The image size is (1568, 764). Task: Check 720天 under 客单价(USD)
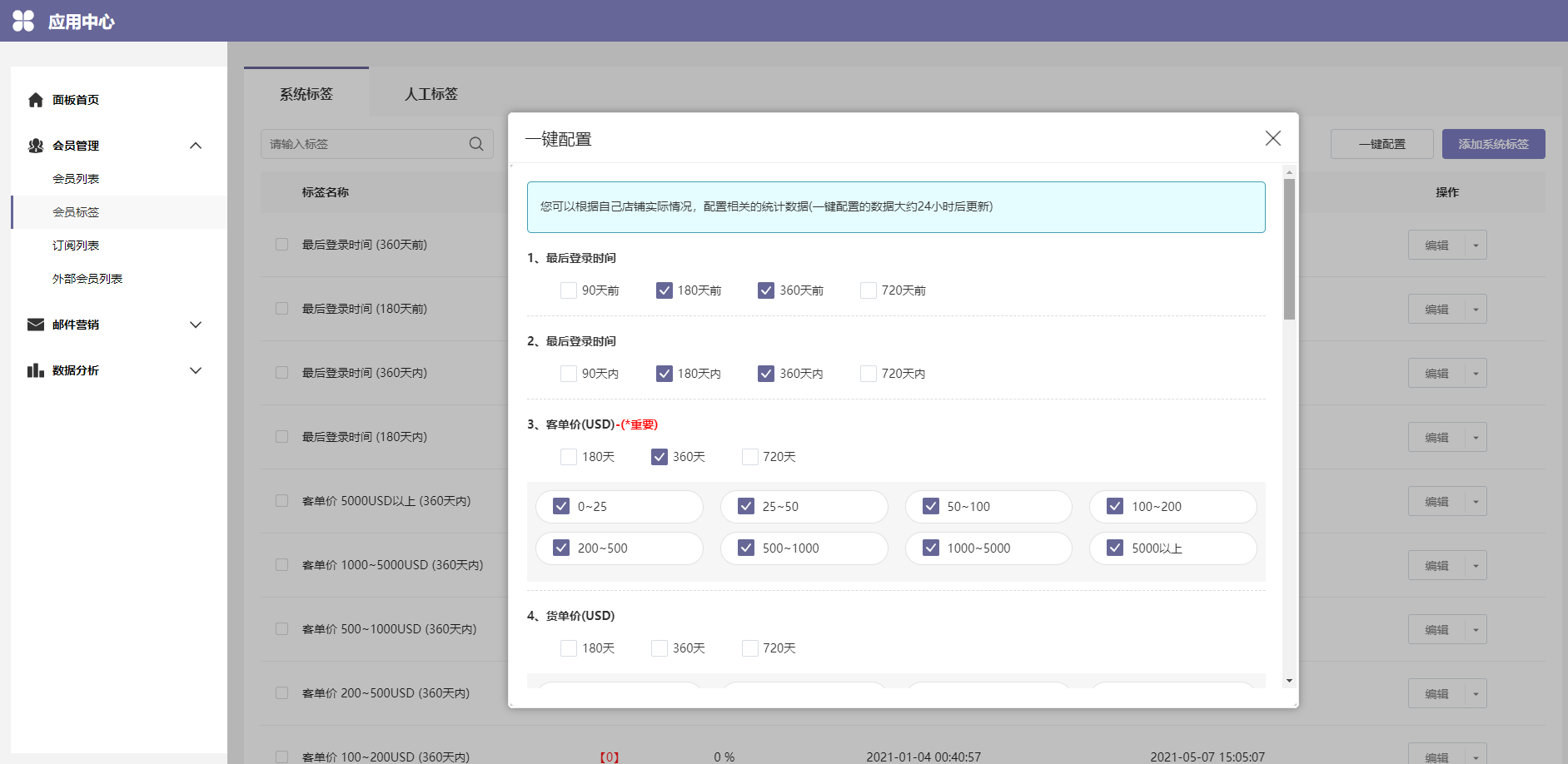click(x=750, y=457)
